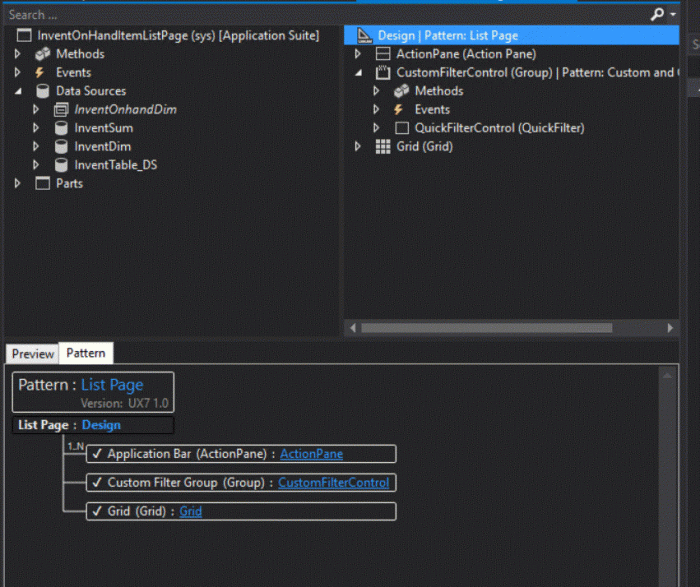The image size is (700, 587).
Task: Select the Pattern tab
Action: [86, 353]
